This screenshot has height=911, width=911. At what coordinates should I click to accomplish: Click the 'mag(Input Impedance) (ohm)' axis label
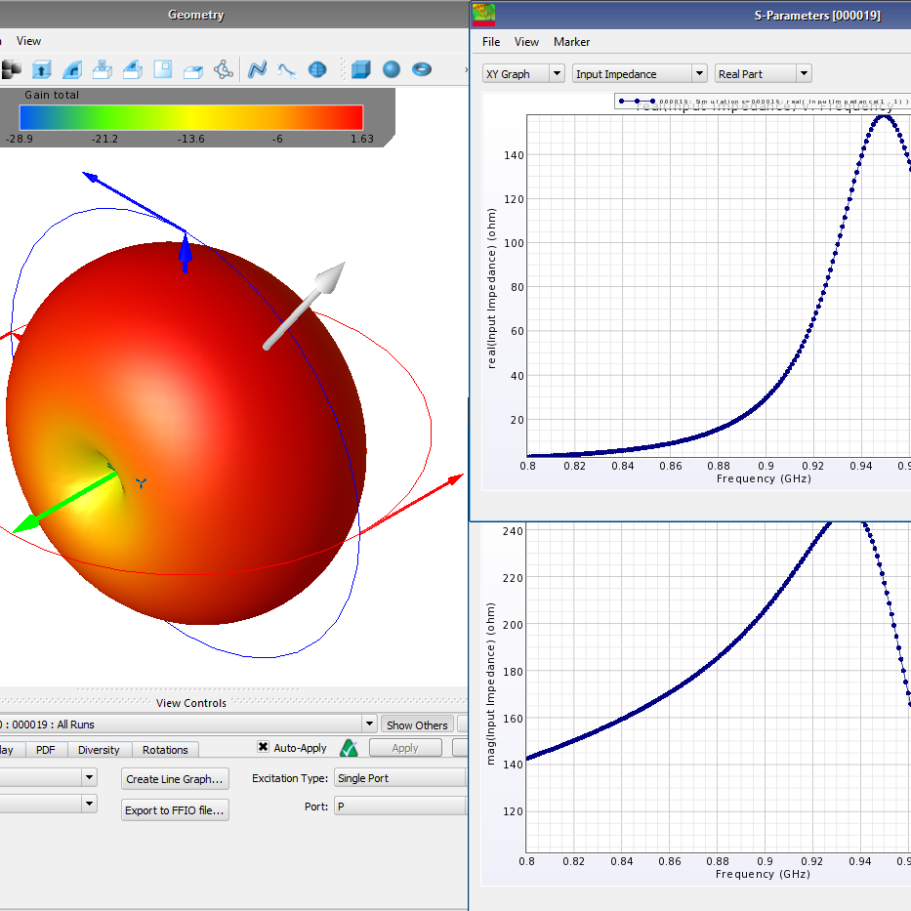click(491, 683)
